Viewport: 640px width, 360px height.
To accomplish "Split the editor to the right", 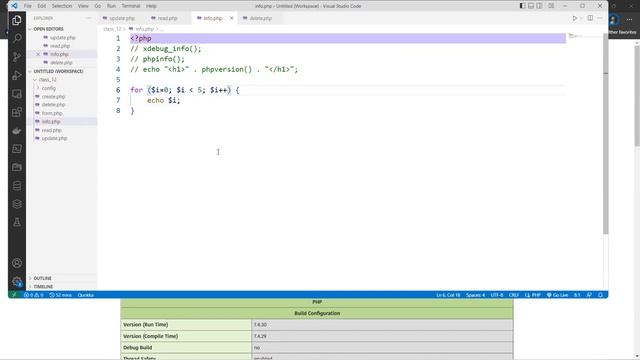I will 590,18.
